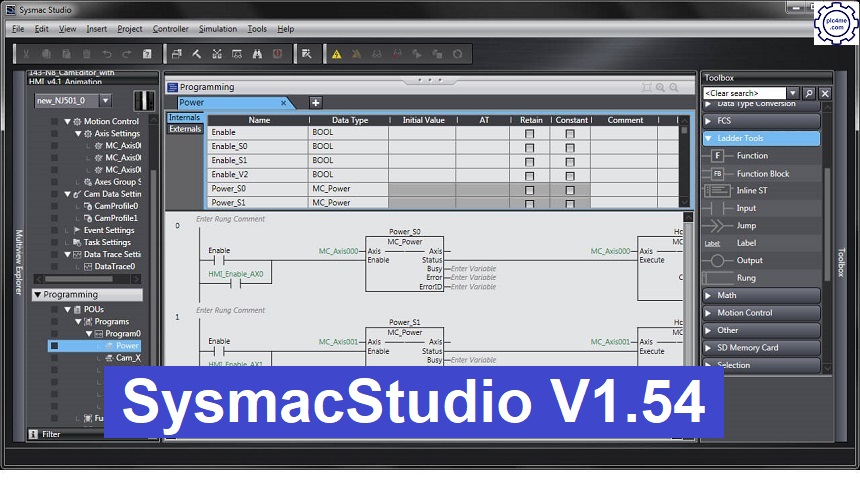The height and width of the screenshot is (480, 860).
Task: Switch to the Externals variables tab
Action: pos(185,129)
